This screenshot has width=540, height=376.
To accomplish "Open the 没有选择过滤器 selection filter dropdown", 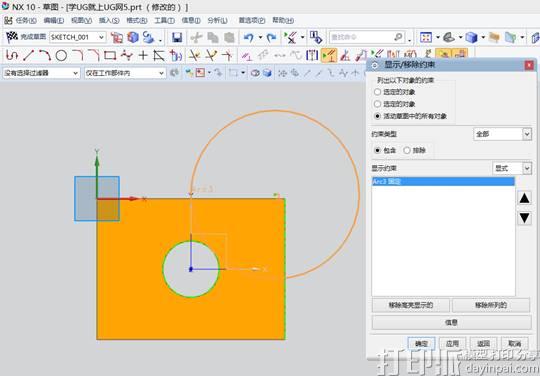I will tap(75, 73).
